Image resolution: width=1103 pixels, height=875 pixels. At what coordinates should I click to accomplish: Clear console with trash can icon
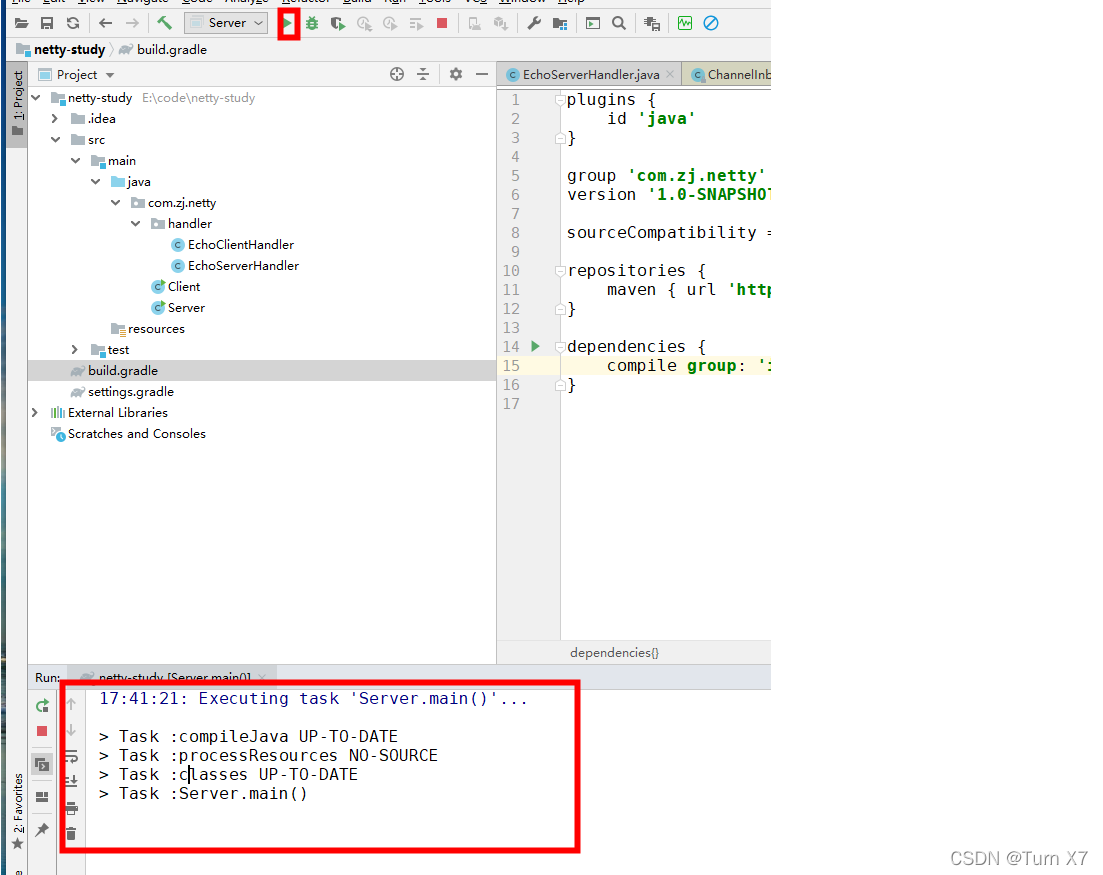(71, 834)
